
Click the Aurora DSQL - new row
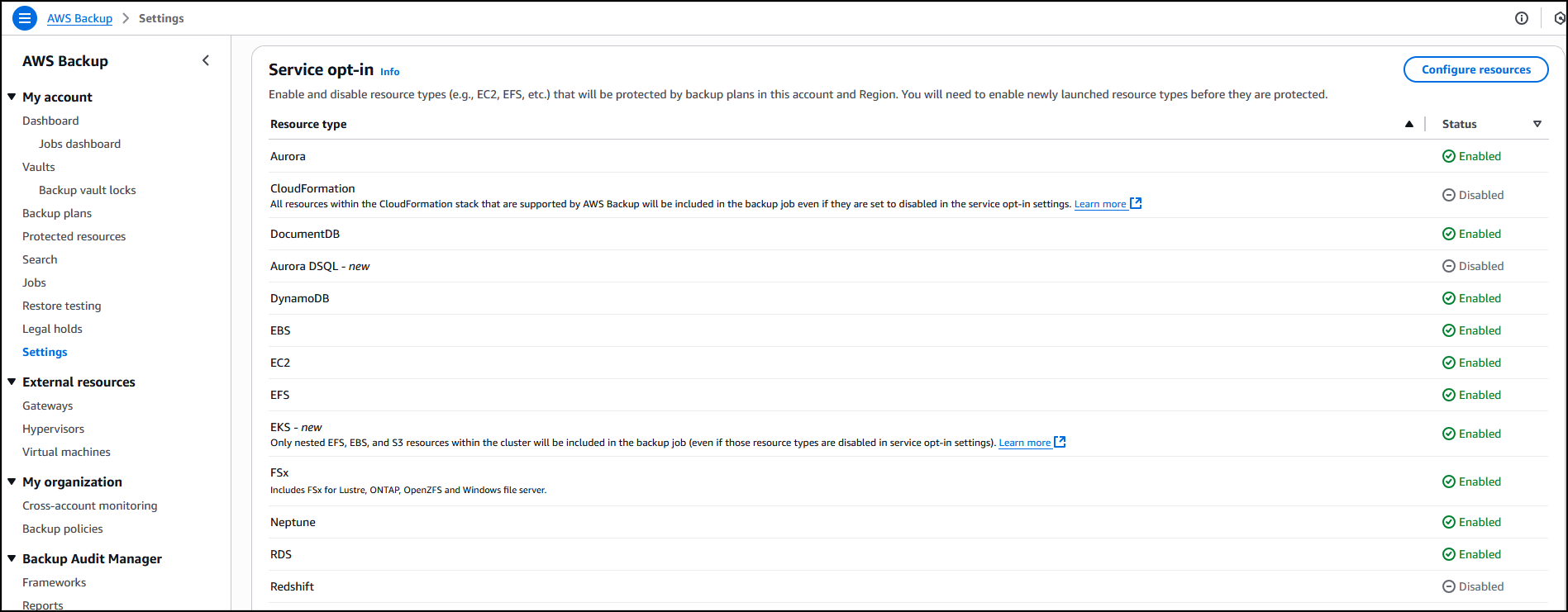tap(908, 266)
